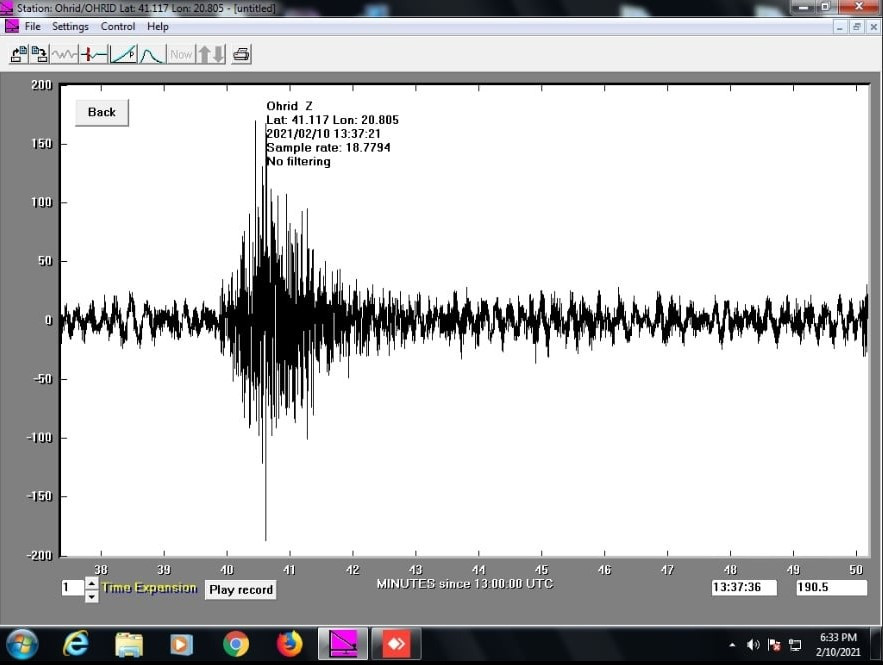Click the Back button on the plot

tap(100, 112)
